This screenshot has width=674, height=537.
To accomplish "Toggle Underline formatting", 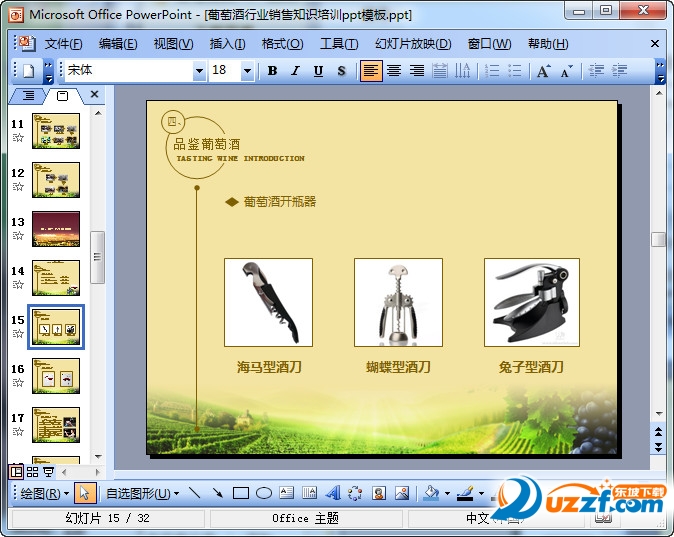I will [318, 71].
